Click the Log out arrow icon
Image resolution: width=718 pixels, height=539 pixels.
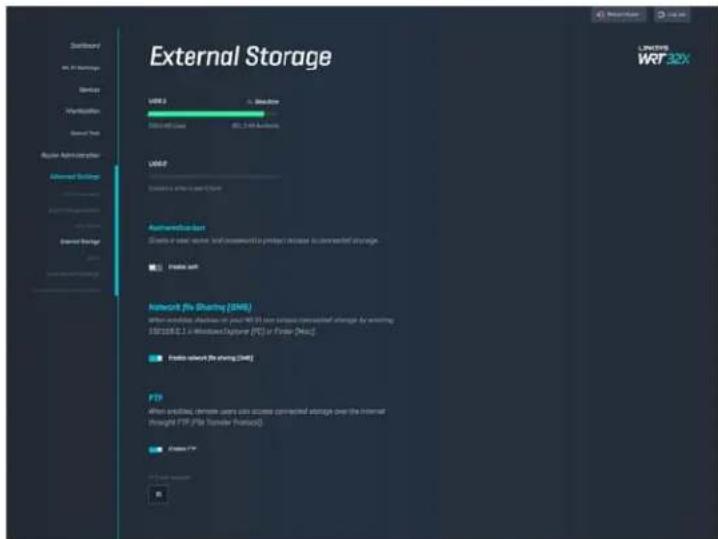pos(661,15)
